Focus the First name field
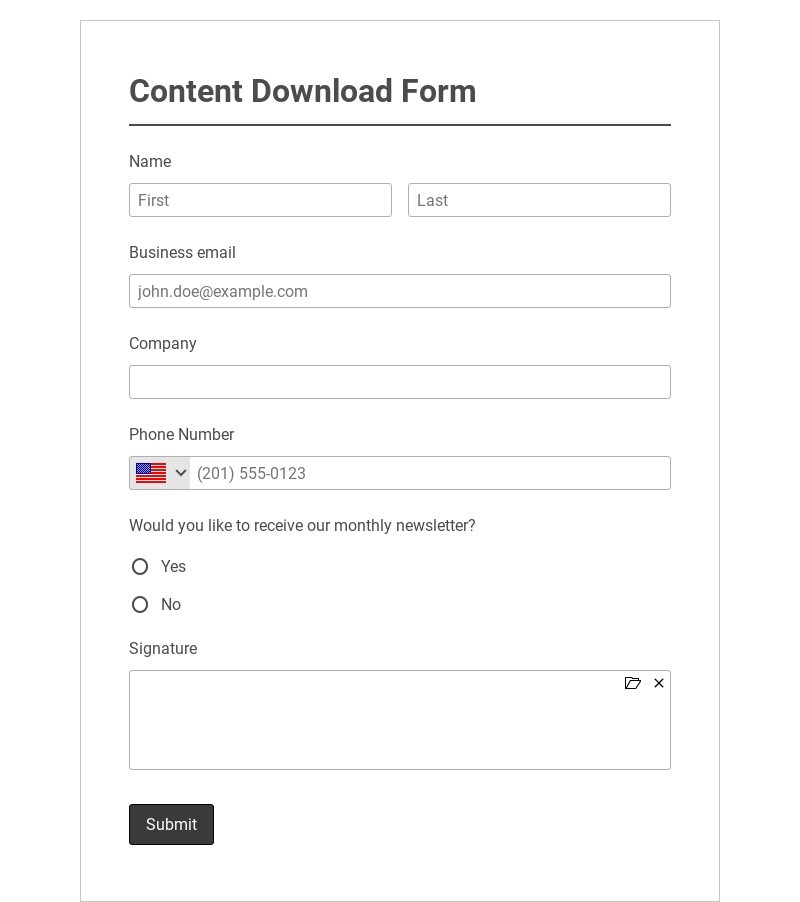 [260, 200]
